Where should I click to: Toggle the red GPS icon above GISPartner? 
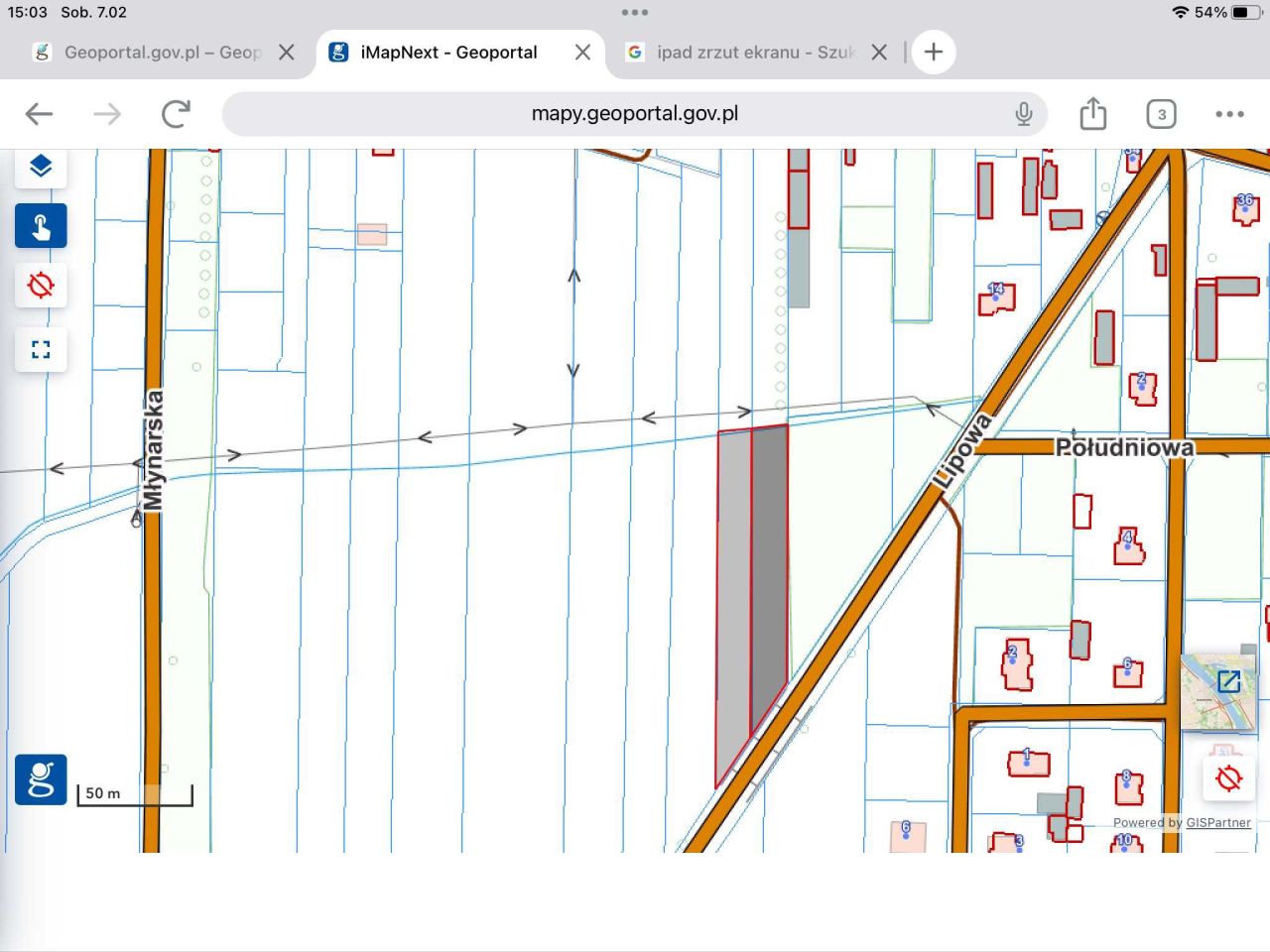tap(1228, 778)
